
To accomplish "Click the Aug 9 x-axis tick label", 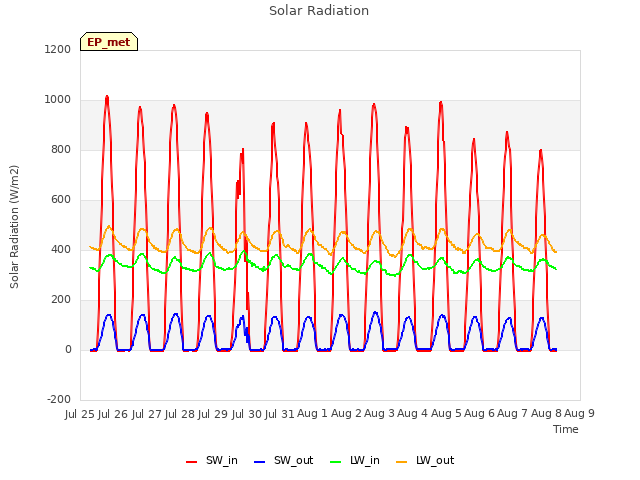I will (579, 413).
